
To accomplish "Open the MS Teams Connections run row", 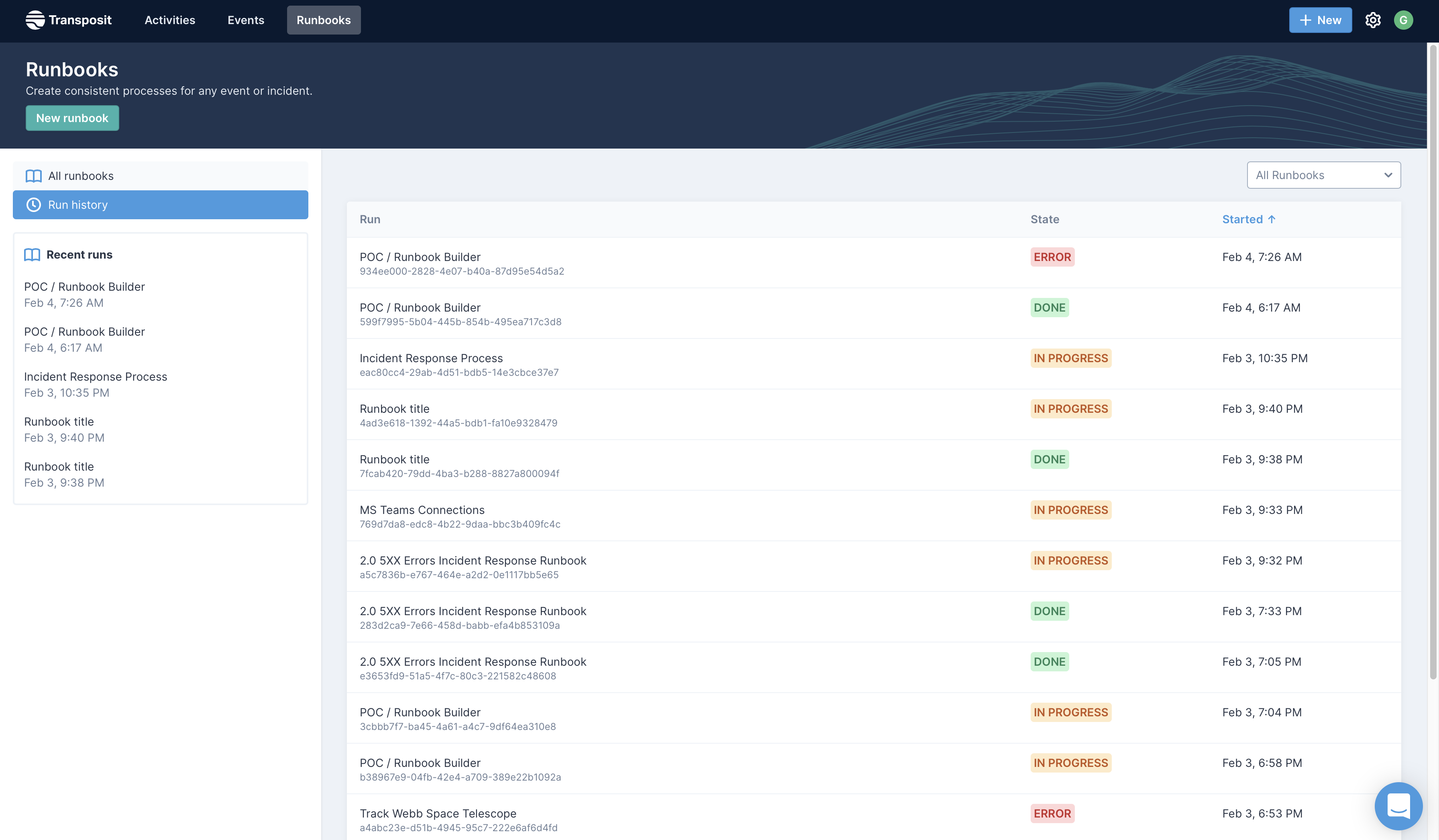I will click(x=422, y=510).
